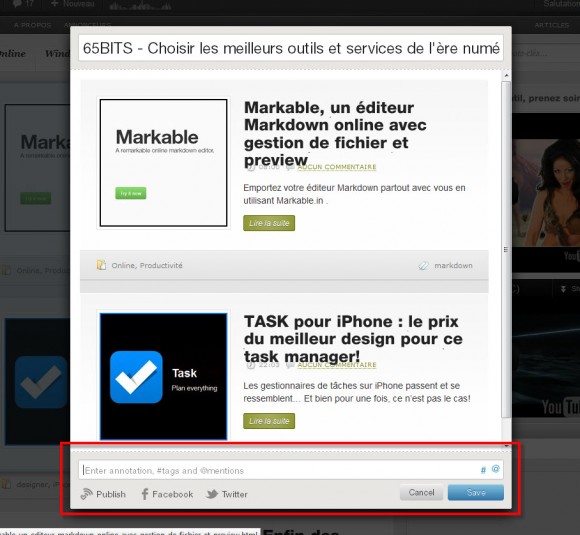This screenshot has width=580, height=535.
Task: Toggle Twitter sharing option
Action: [x=227, y=494]
